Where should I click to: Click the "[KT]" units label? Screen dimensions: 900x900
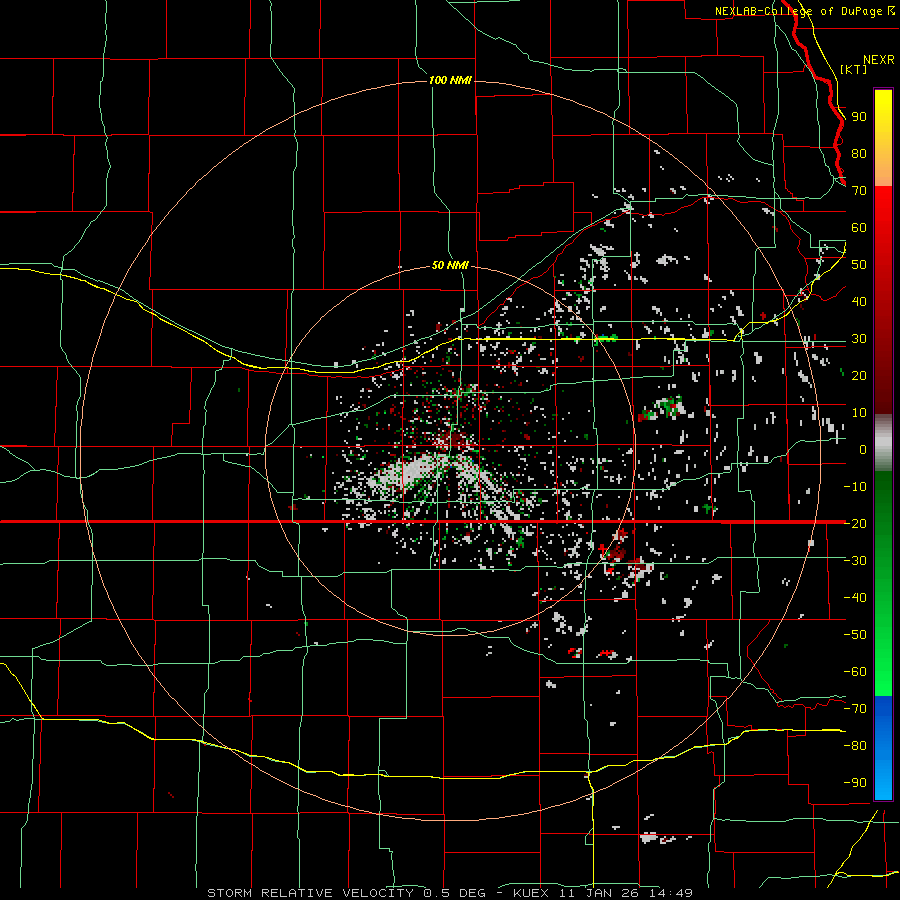tap(853, 69)
